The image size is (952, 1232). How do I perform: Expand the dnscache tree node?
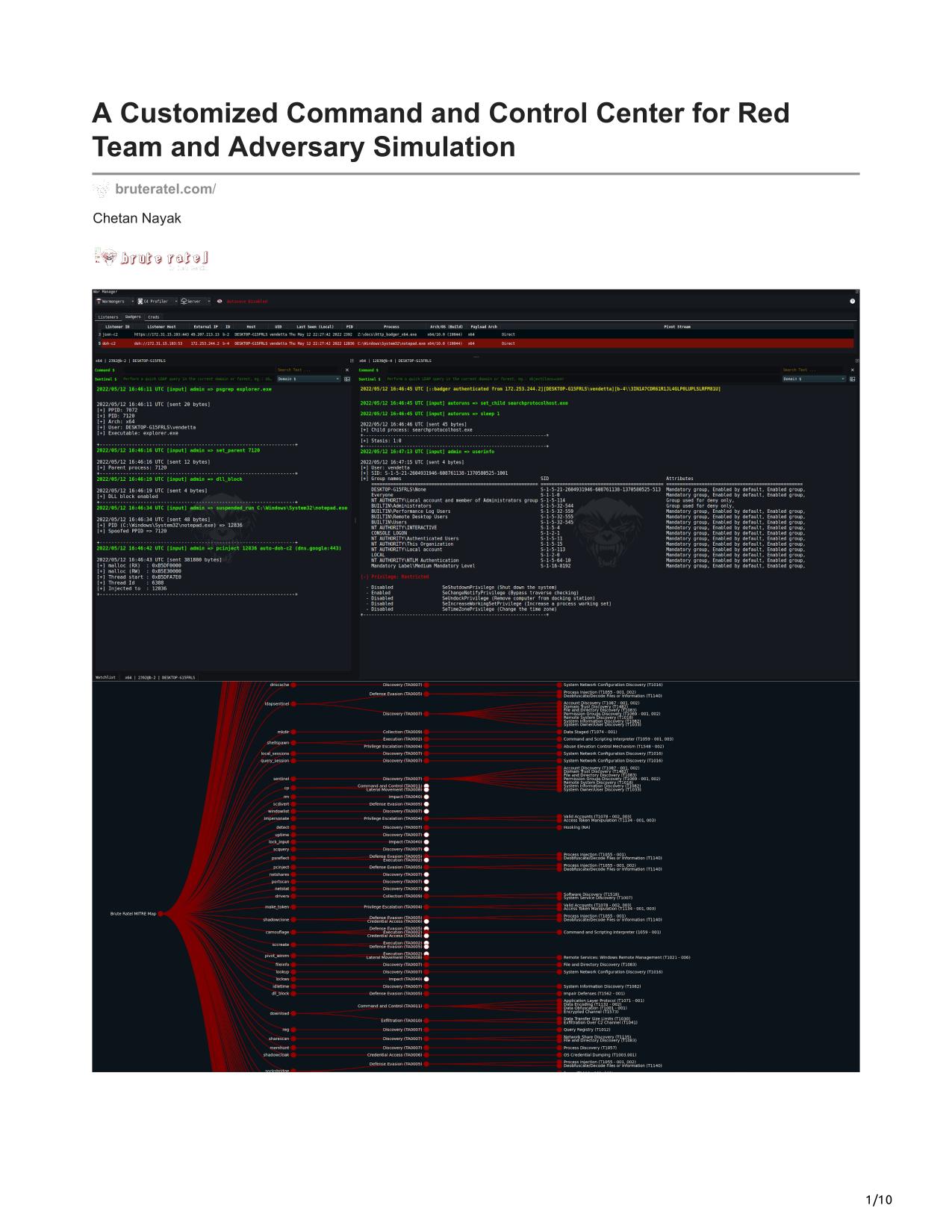[x=293, y=685]
